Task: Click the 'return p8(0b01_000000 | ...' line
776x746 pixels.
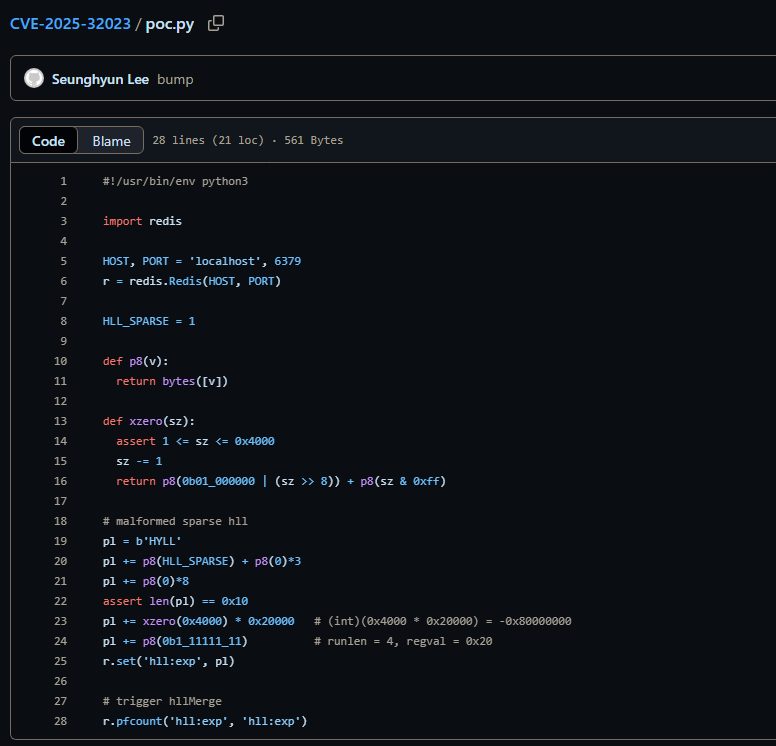Action: (281, 481)
